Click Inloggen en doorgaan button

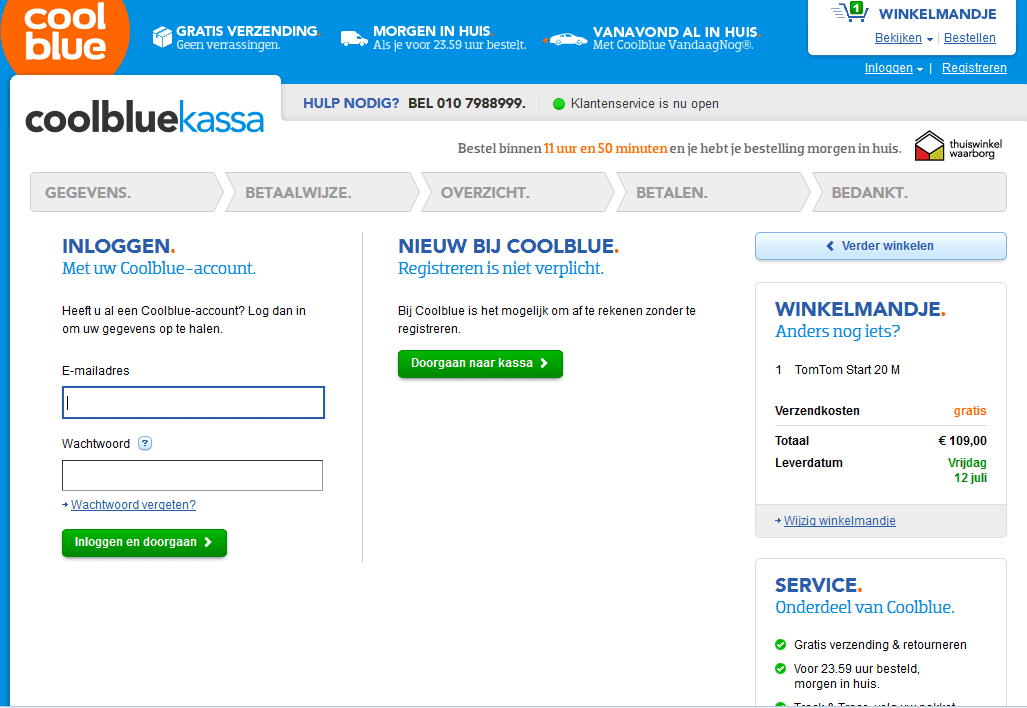(x=144, y=542)
